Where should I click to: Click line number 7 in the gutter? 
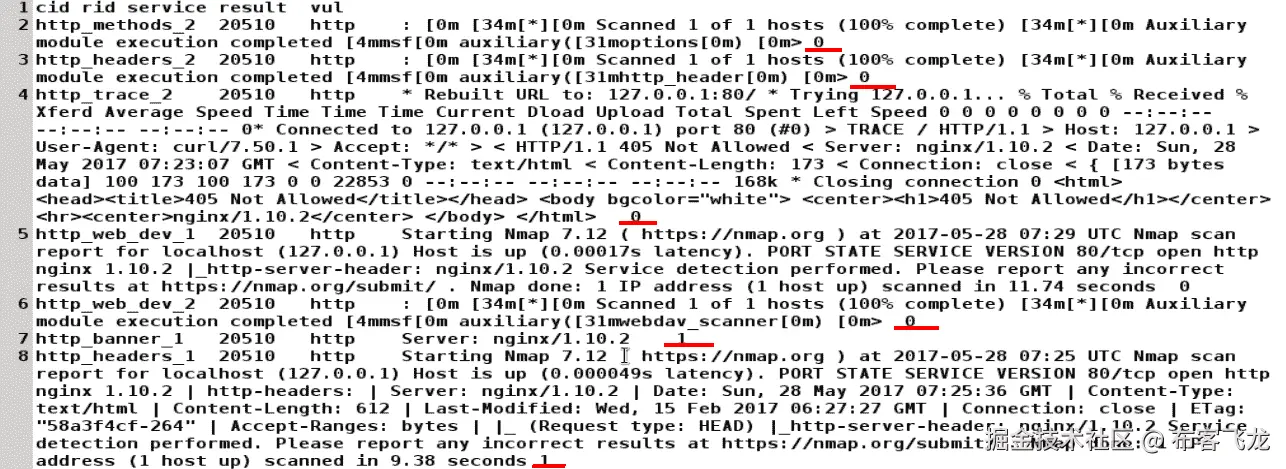[x=24, y=339]
